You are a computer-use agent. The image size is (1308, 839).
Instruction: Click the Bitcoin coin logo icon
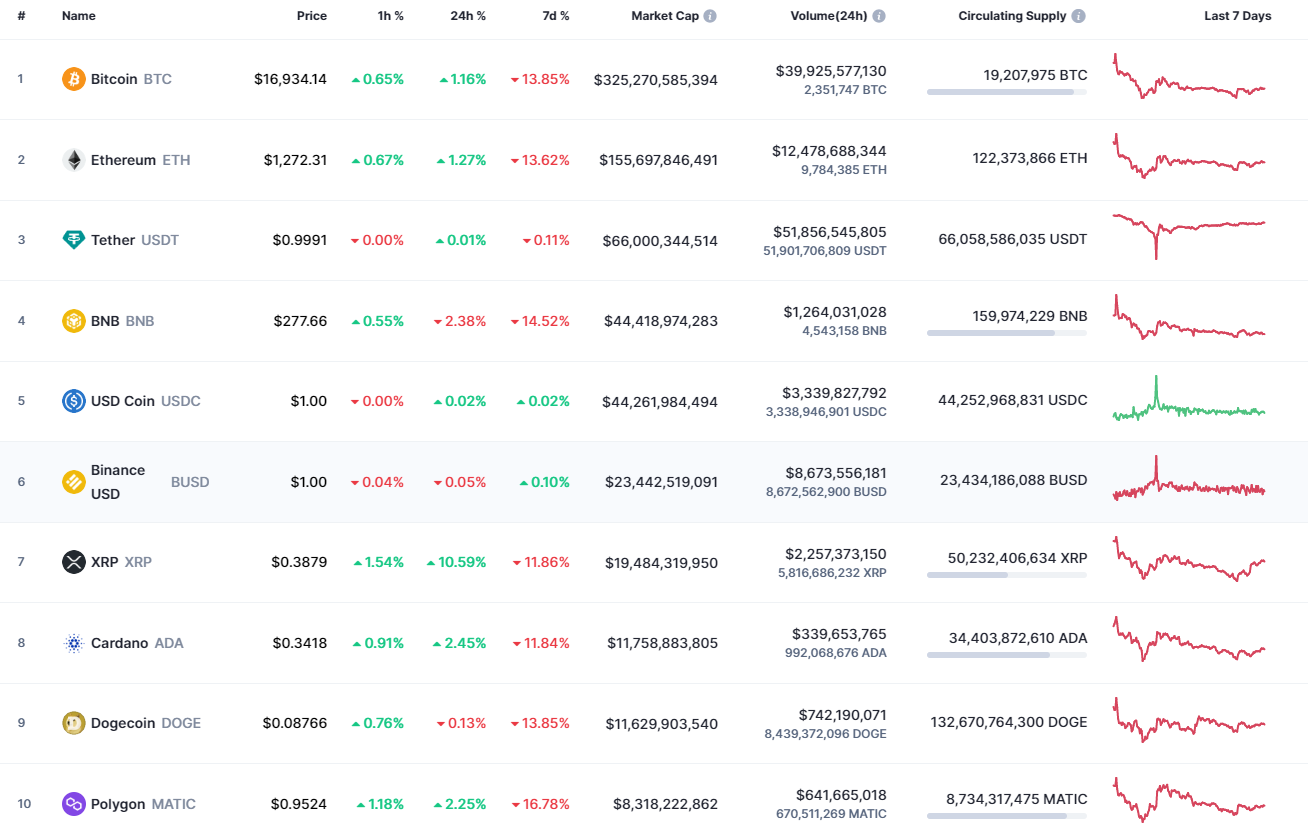click(x=74, y=79)
